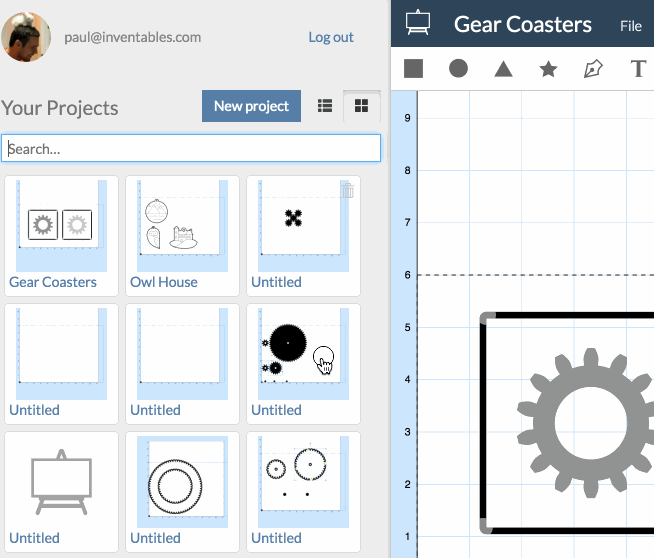Switch to grid view of projects
The width and height of the screenshot is (654, 558).
click(361, 106)
